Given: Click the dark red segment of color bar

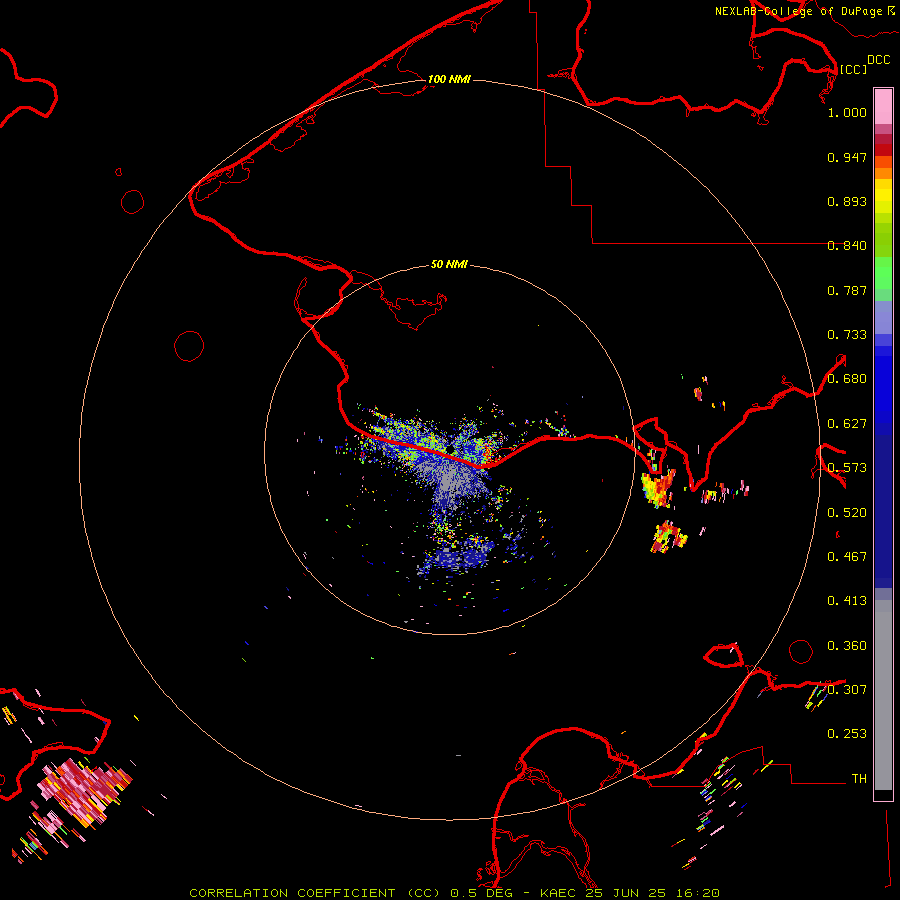Looking at the screenshot, I should click(883, 150).
